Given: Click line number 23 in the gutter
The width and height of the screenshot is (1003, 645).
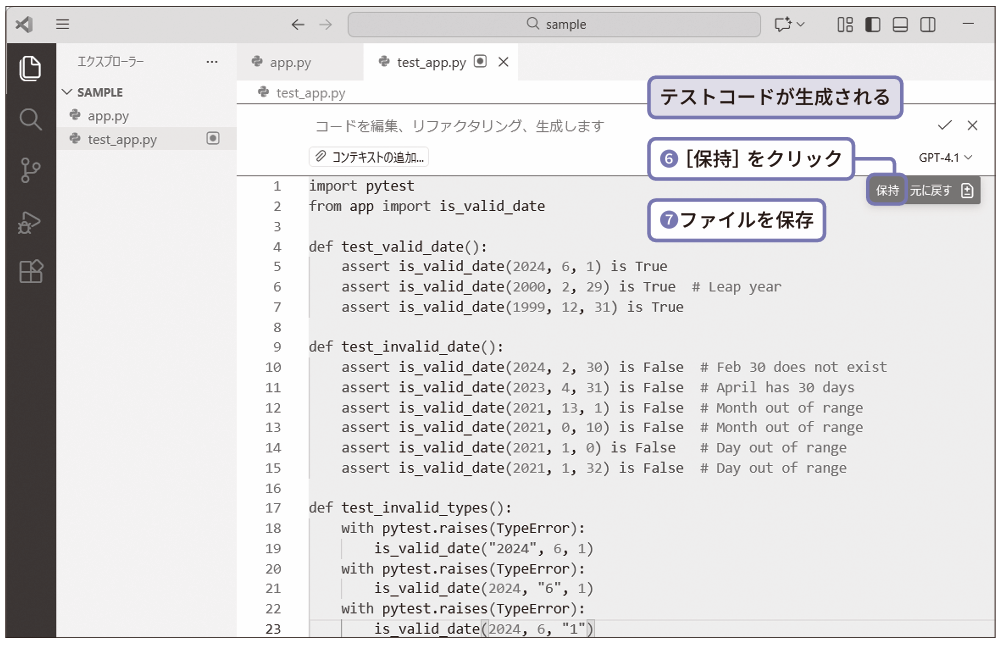Looking at the screenshot, I should (x=273, y=629).
